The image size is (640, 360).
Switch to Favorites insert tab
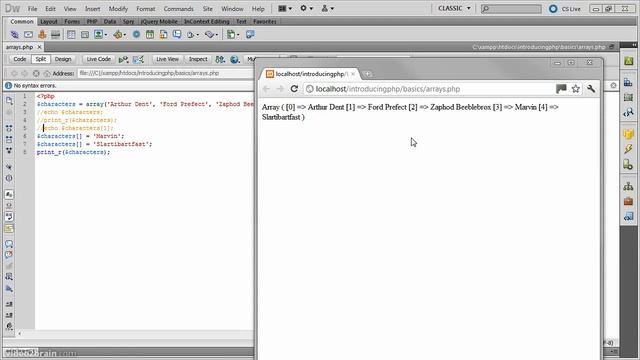coord(264,22)
